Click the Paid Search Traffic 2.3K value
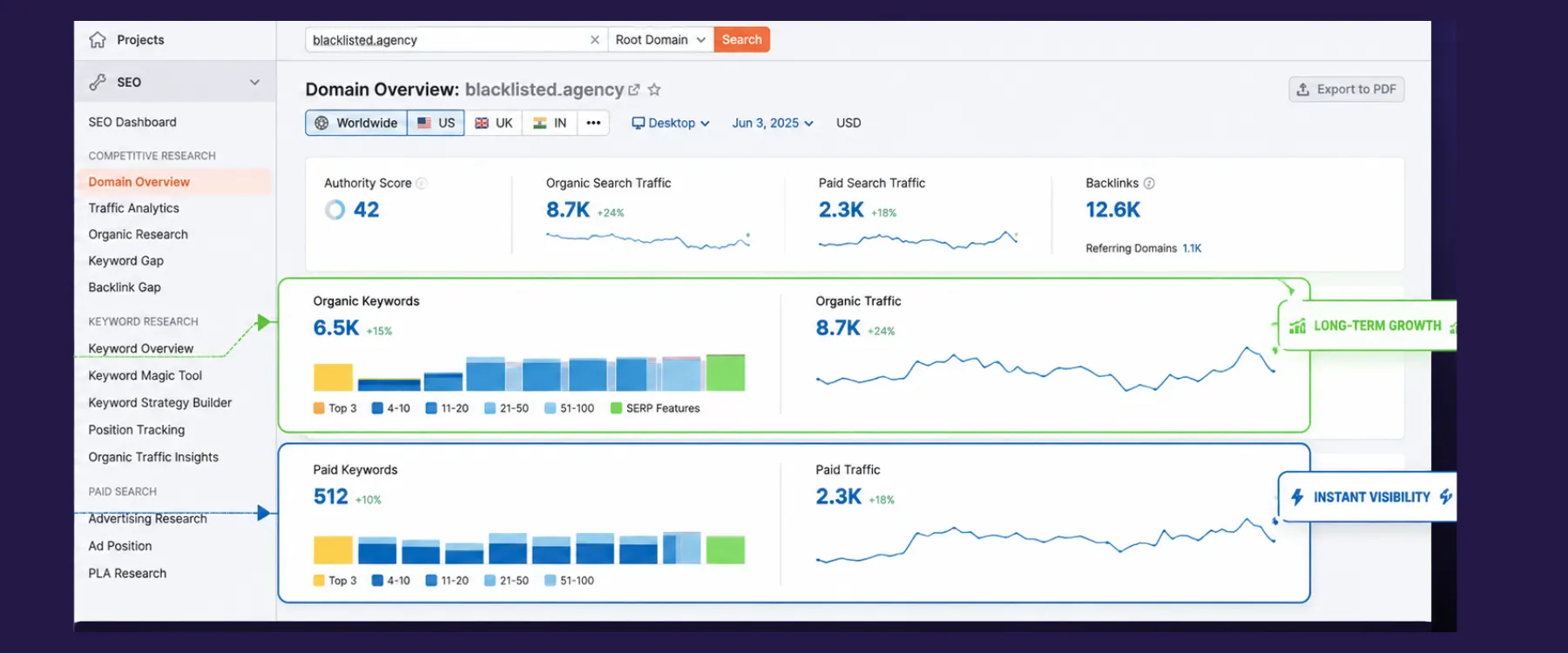1568x653 pixels. [x=841, y=210]
